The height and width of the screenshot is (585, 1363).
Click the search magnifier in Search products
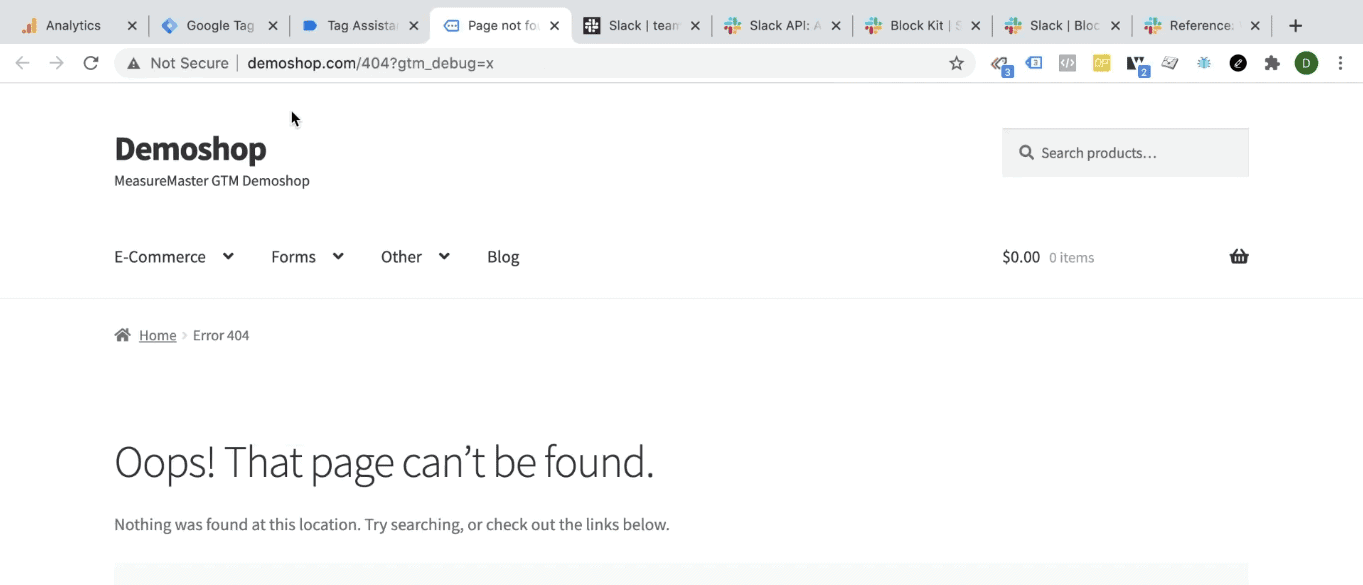point(1026,152)
